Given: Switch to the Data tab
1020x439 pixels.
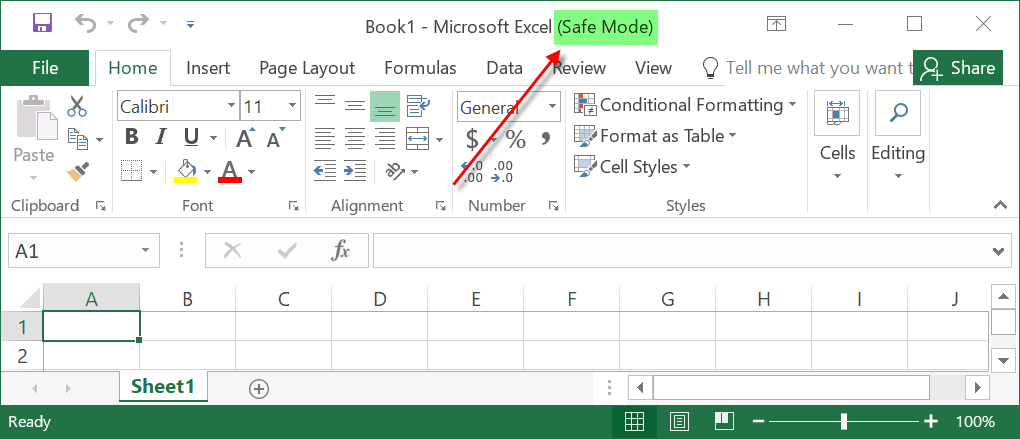Looking at the screenshot, I should 505,68.
